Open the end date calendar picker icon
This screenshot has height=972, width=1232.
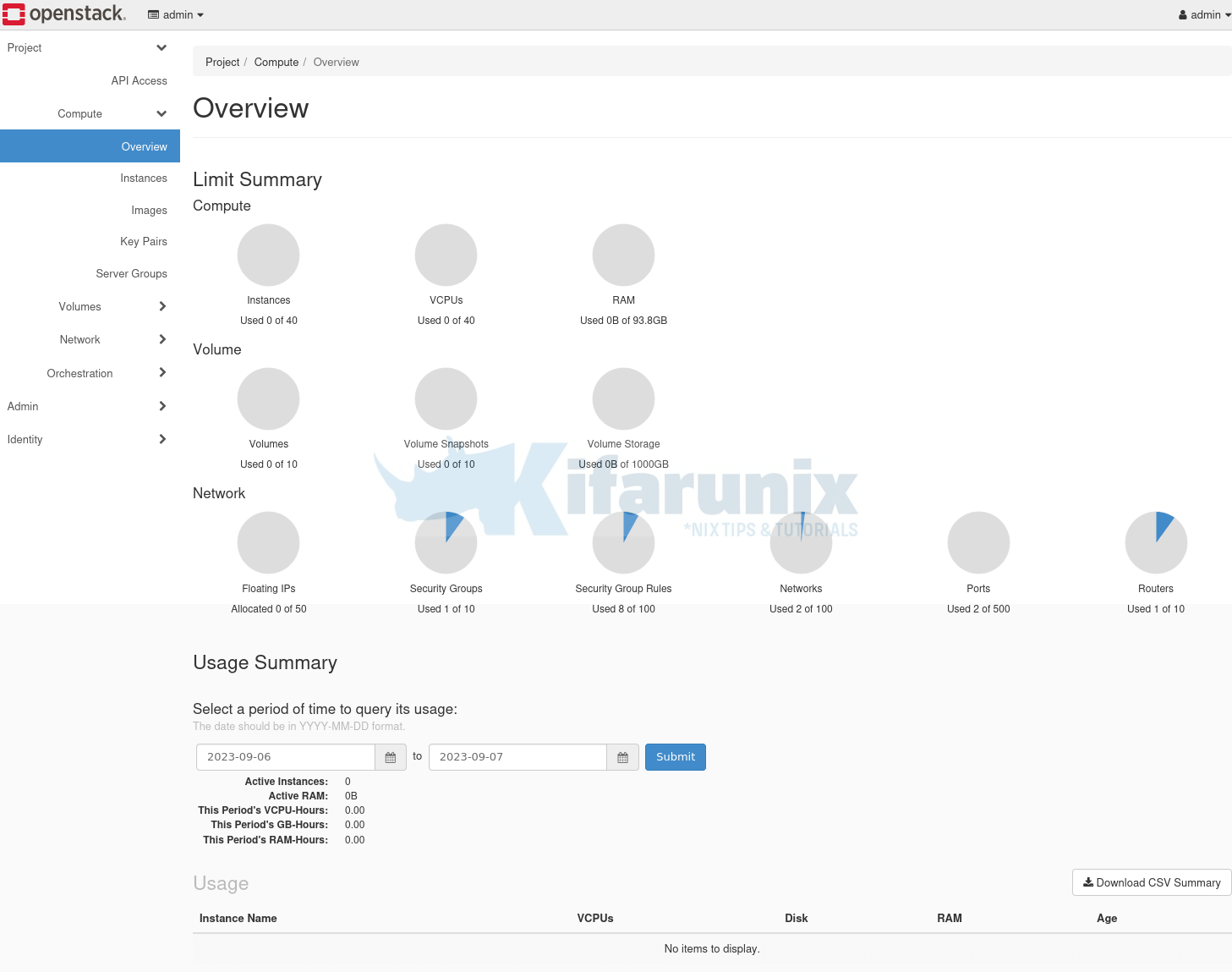pos(622,756)
